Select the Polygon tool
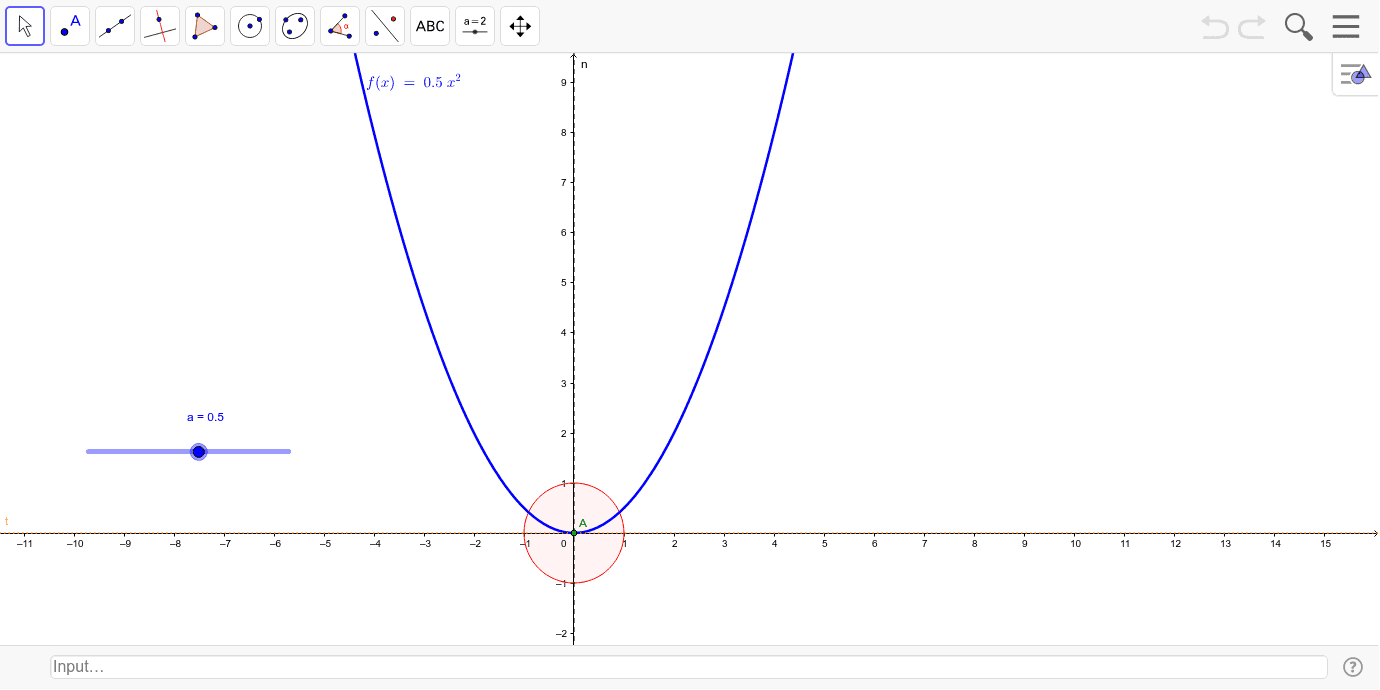 tap(205, 26)
